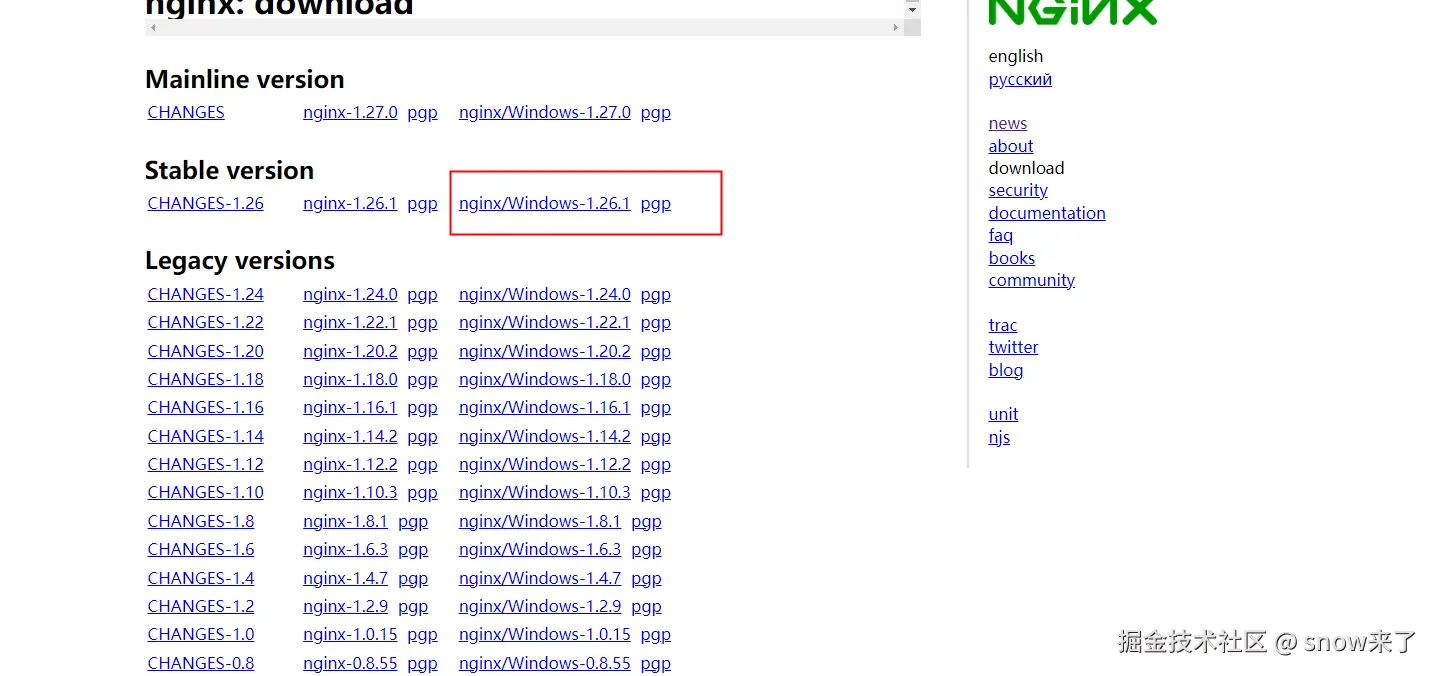The height and width of the screenshot is (676, 1438).
Task: Open the blog link in sidebar
Action: coord(1006,370)
